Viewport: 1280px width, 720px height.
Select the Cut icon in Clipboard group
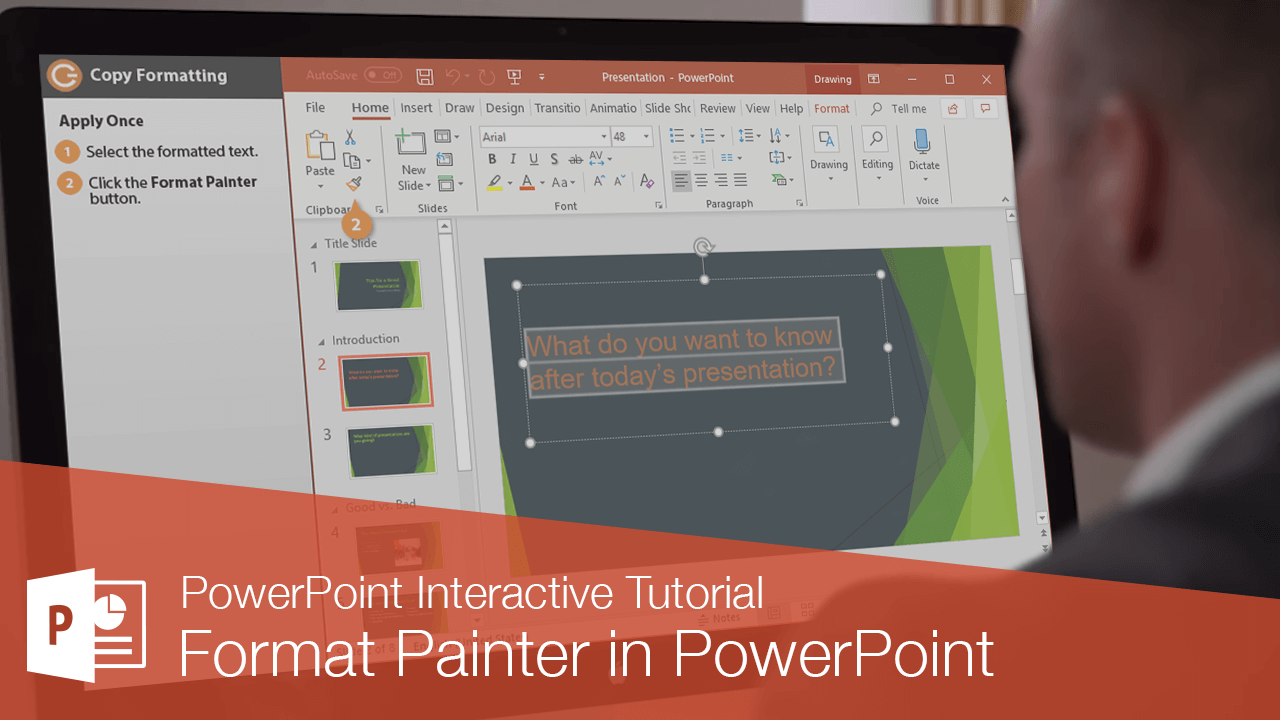tap(349, 138)
